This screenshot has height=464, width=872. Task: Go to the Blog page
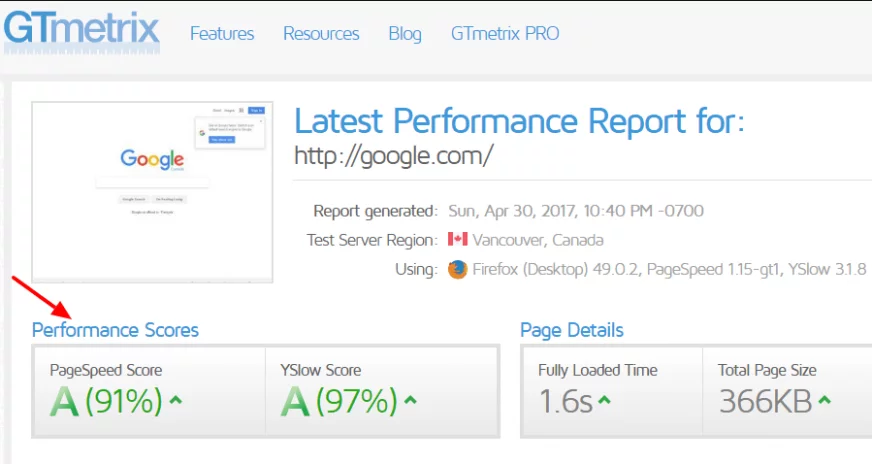click(405, 34)
